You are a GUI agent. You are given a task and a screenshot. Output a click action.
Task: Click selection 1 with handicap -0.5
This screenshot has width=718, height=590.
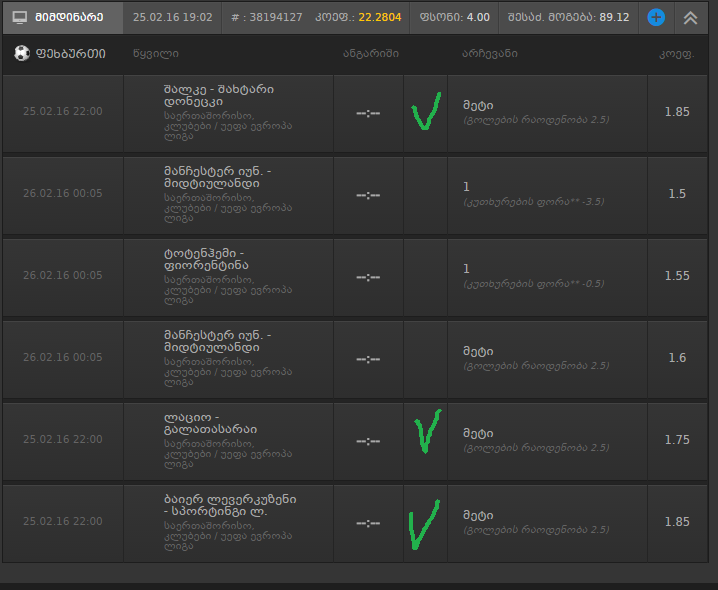(533, 276)
